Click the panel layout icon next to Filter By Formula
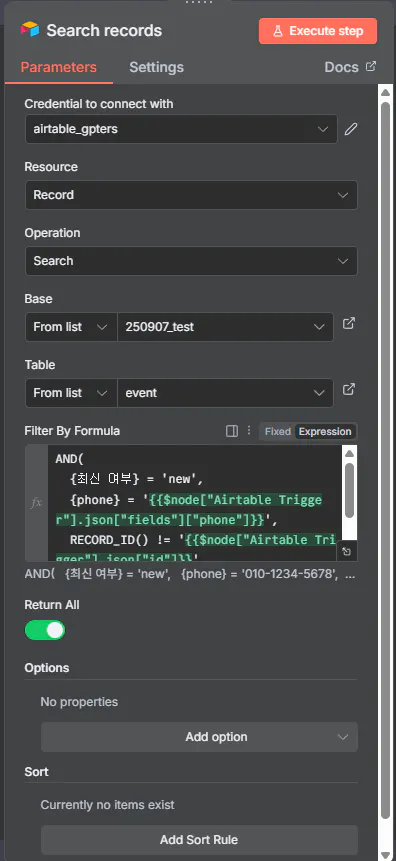This screenshot has height=861, width=396. coord(232,431)
